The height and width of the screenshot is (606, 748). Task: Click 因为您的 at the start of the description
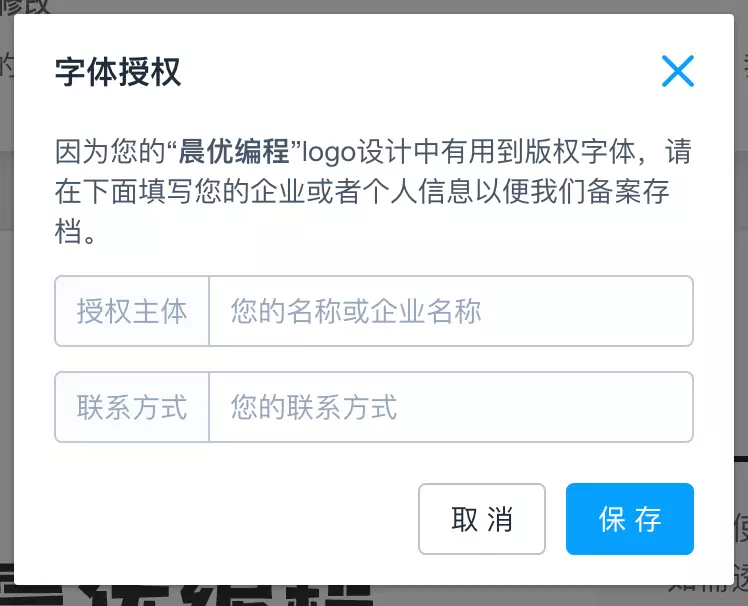click(110, 151)
